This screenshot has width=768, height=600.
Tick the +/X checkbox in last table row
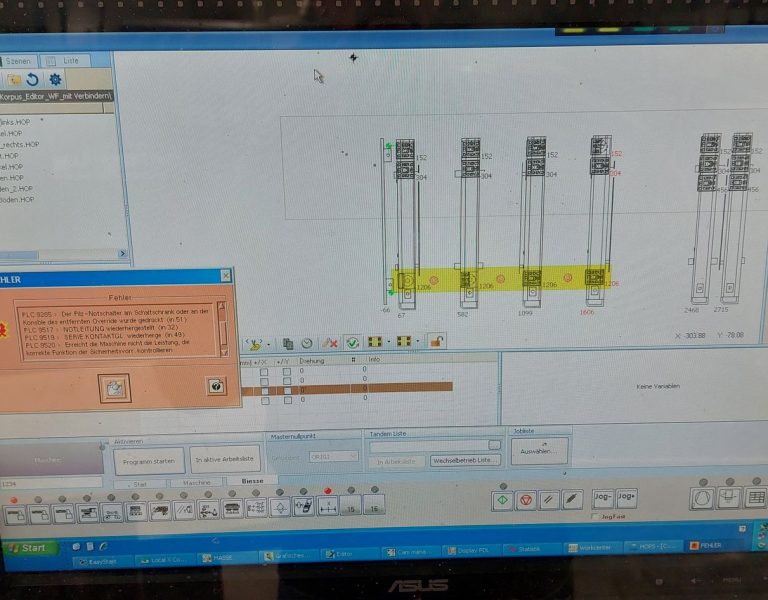tap(265, 401)
